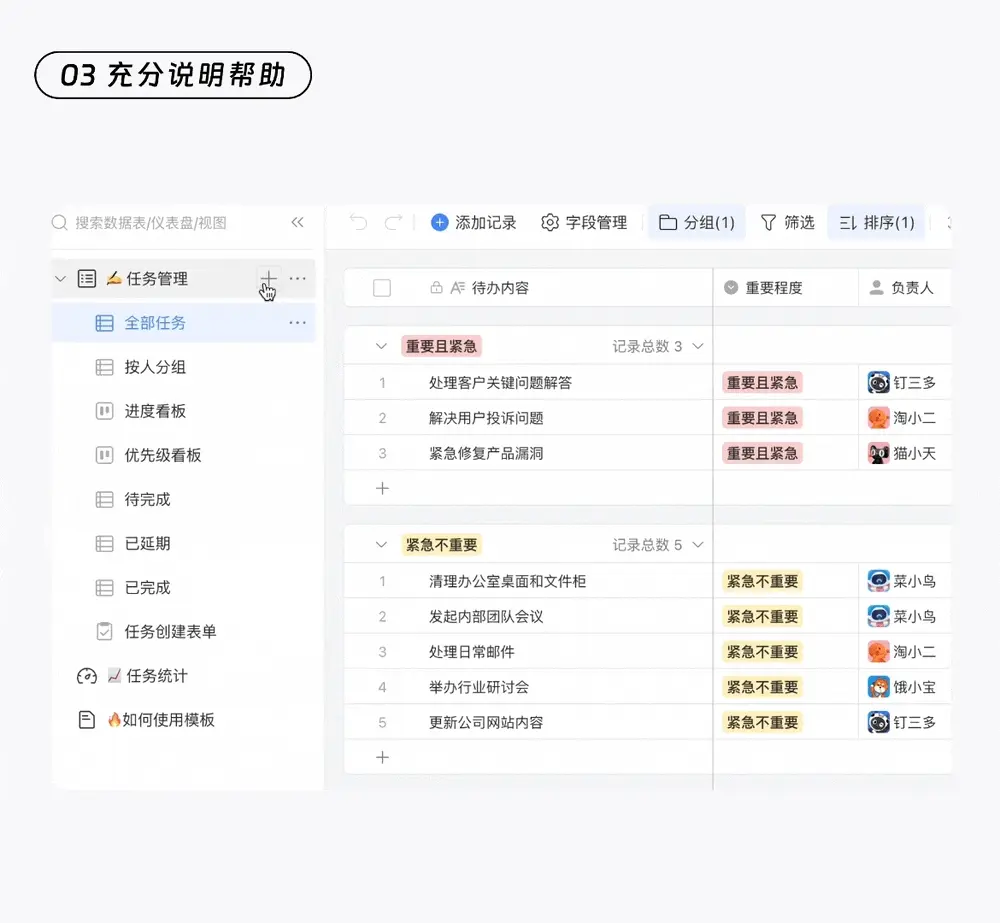1000x923 pixels.
Task: Open the more options beside 全部任务
Action: pyautogui.click(x=297, y=323)
